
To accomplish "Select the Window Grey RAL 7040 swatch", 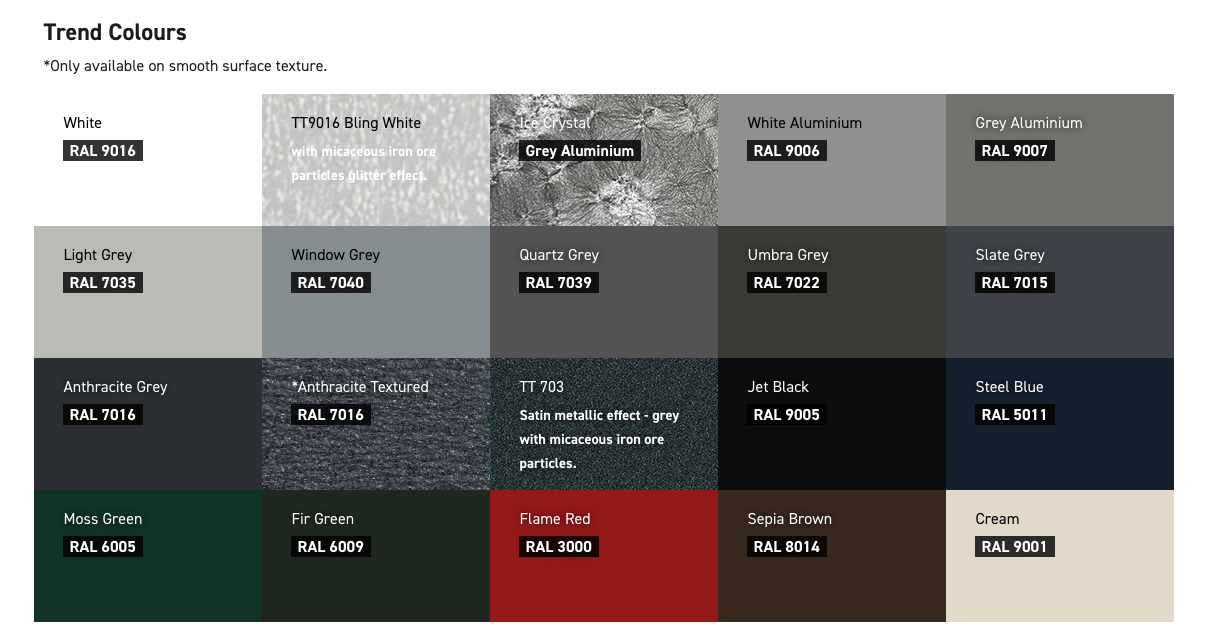I will (x=376, y=292).
